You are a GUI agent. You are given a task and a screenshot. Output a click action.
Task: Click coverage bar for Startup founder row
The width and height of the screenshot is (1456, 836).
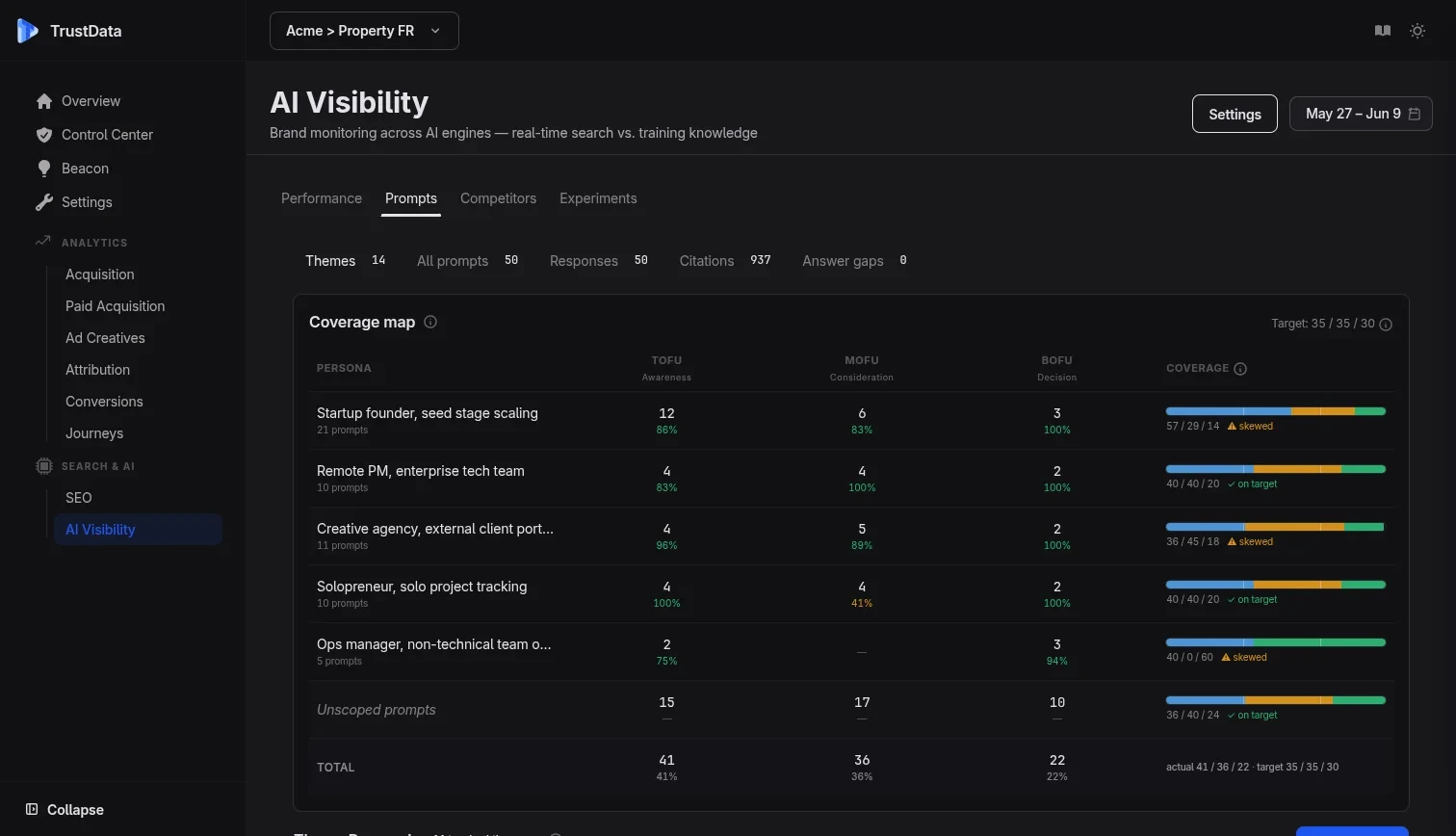(x=1276, y=411)
